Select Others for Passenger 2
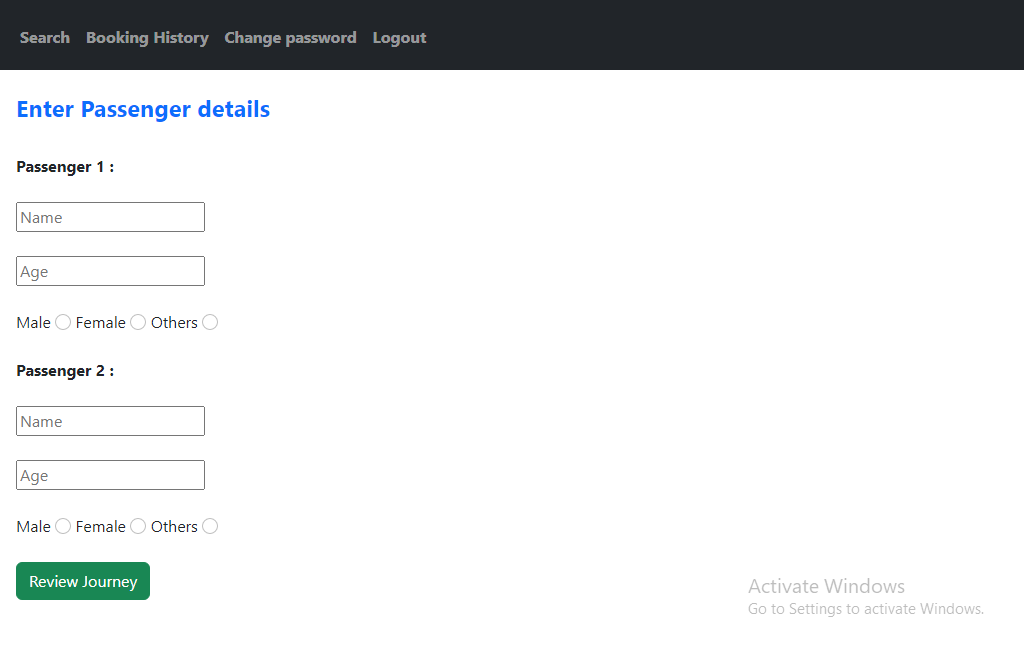 pos(210,526)
